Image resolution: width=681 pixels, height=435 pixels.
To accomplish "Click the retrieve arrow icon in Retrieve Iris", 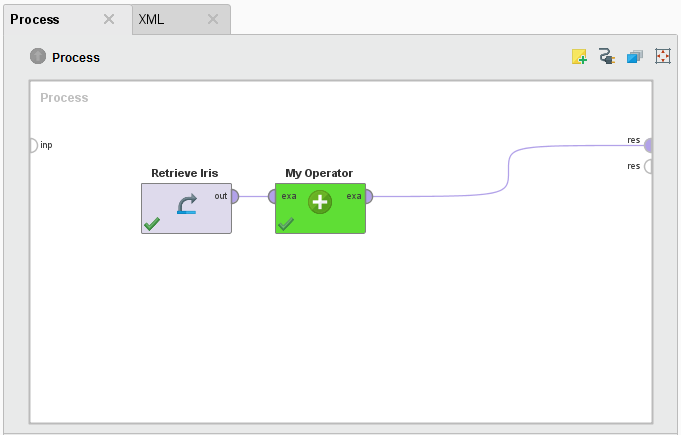I will pyautogui.click(x=187, y=205).
